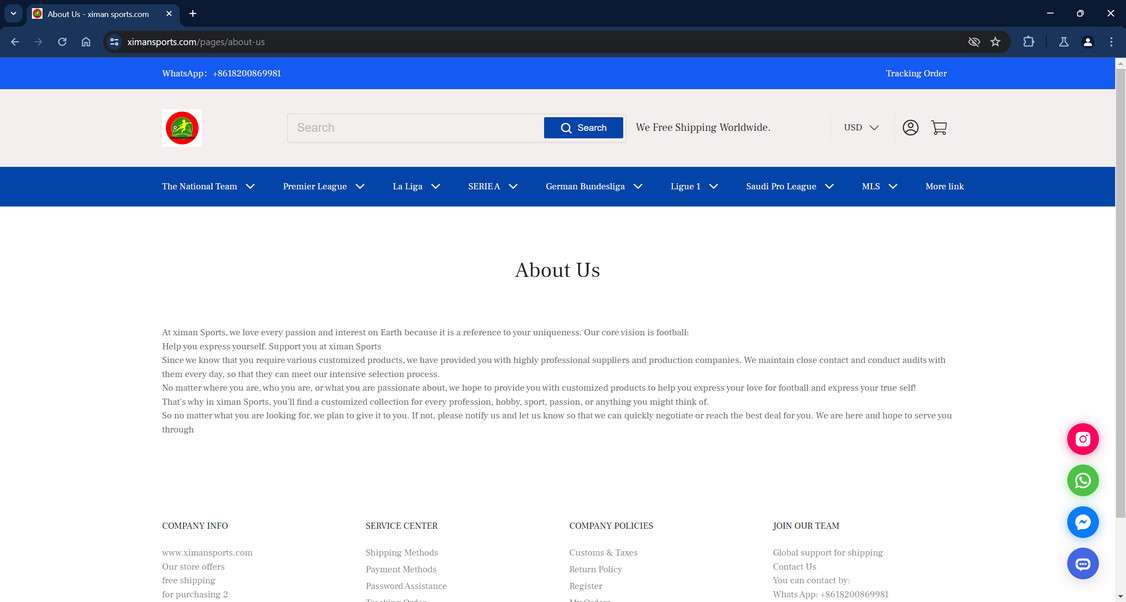Go to the browser home page
Image resolution: width=1126 pixels, height=602 pixels.
pyautogui.click(x=86, y=42)
